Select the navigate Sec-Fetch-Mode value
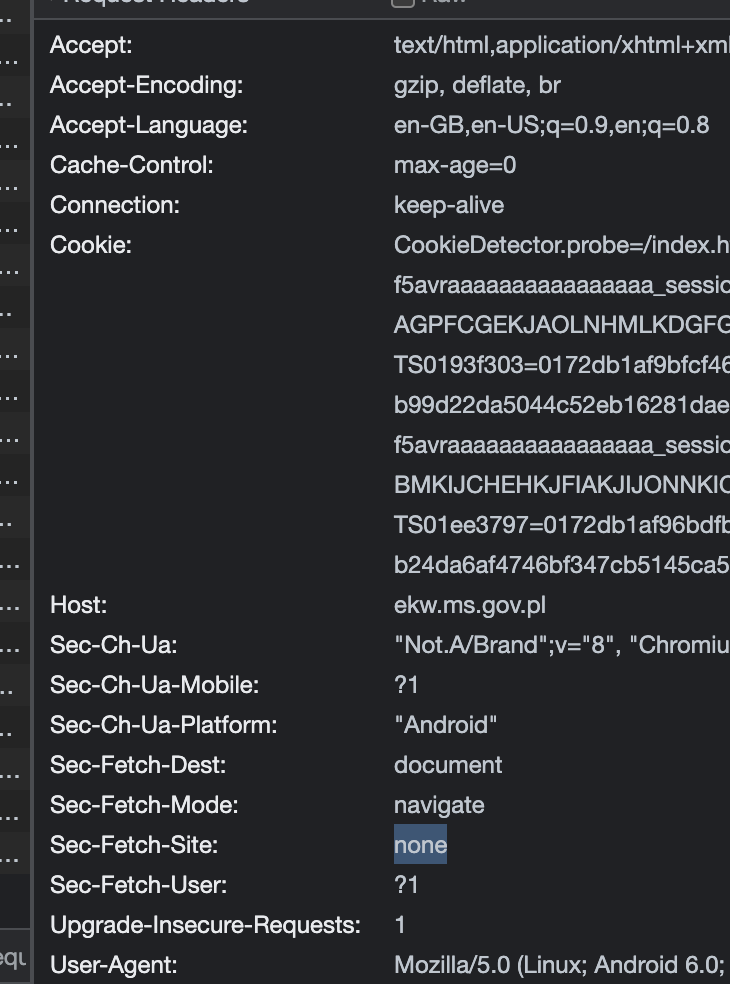Viewport: 730px width, 984px height. (439, 805)
